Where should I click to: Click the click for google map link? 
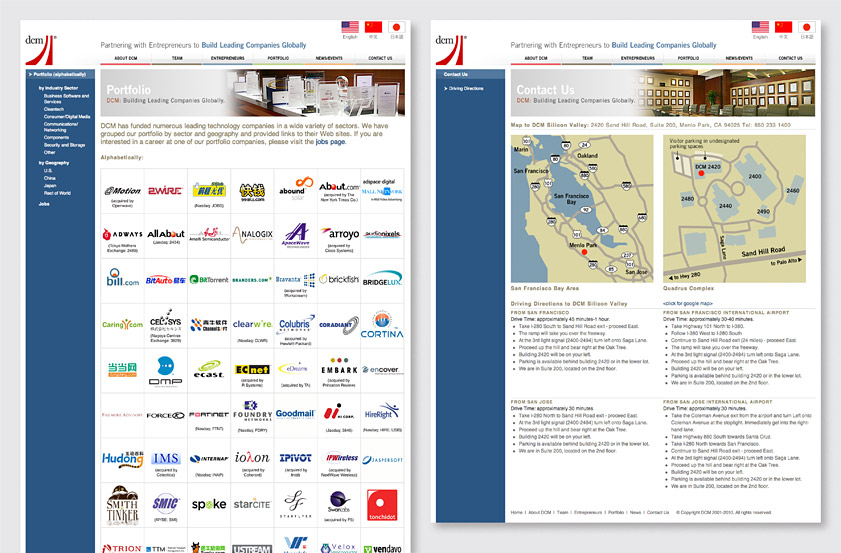688,304
